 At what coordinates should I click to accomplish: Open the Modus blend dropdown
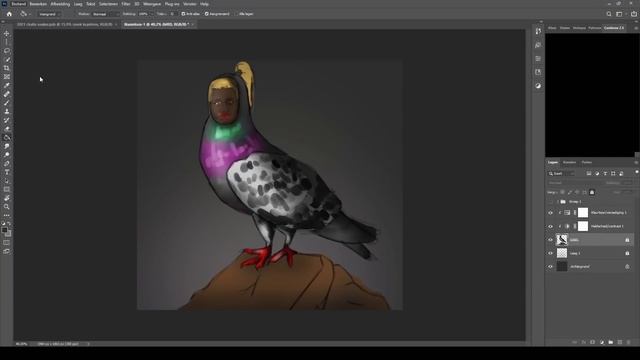[105, 14]
